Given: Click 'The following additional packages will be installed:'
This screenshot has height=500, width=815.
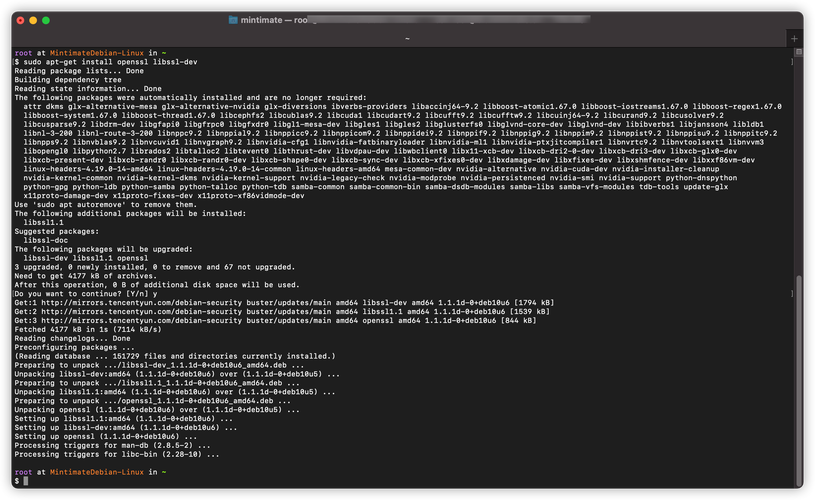Looking at the screenshot, I should (128, 213).
